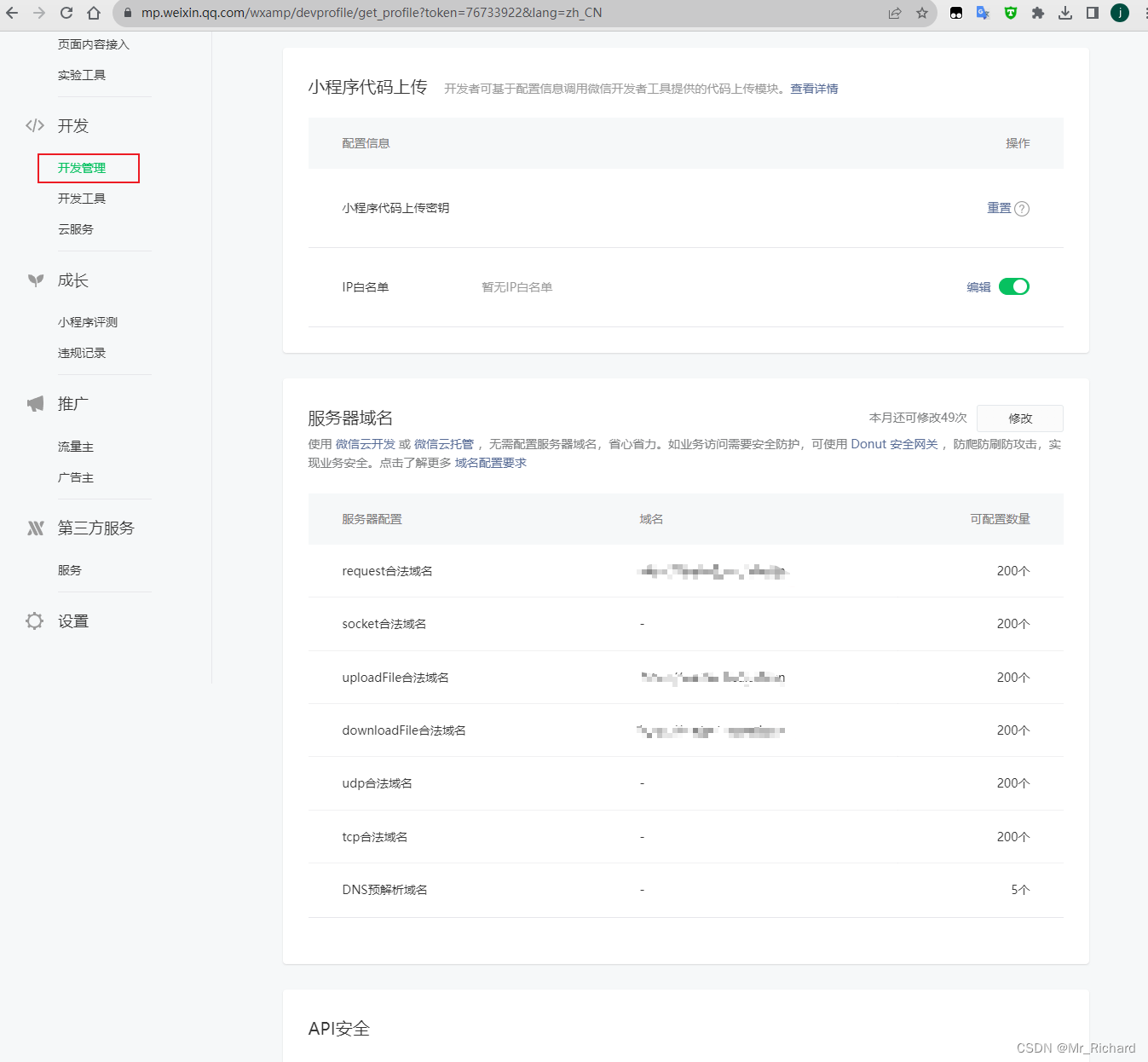
Task: Toggle the IP白名单 switch off
Action: [x=1014, y=286]
